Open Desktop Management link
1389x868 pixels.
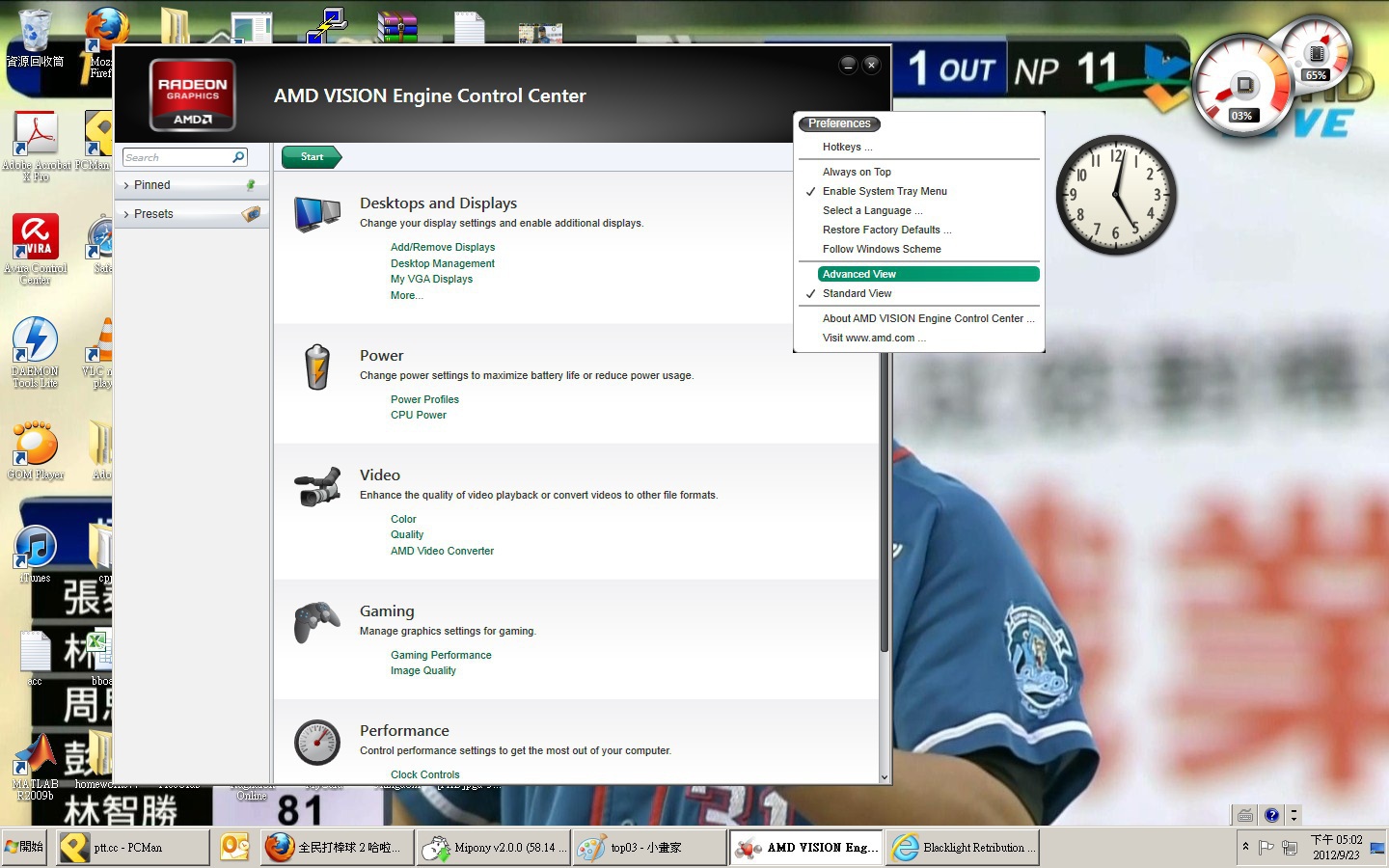[x=443, y=263]
